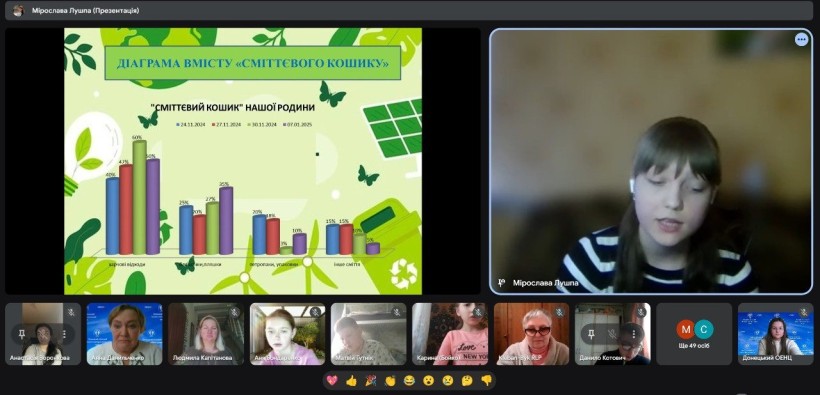Click the shared slide with waste chart

coord(243,161)
